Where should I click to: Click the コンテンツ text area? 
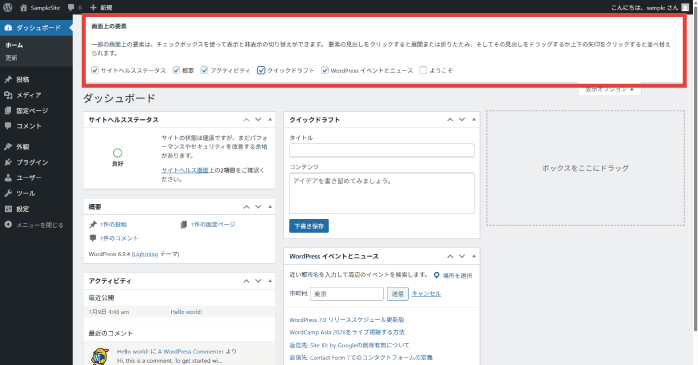coord(381,193)
